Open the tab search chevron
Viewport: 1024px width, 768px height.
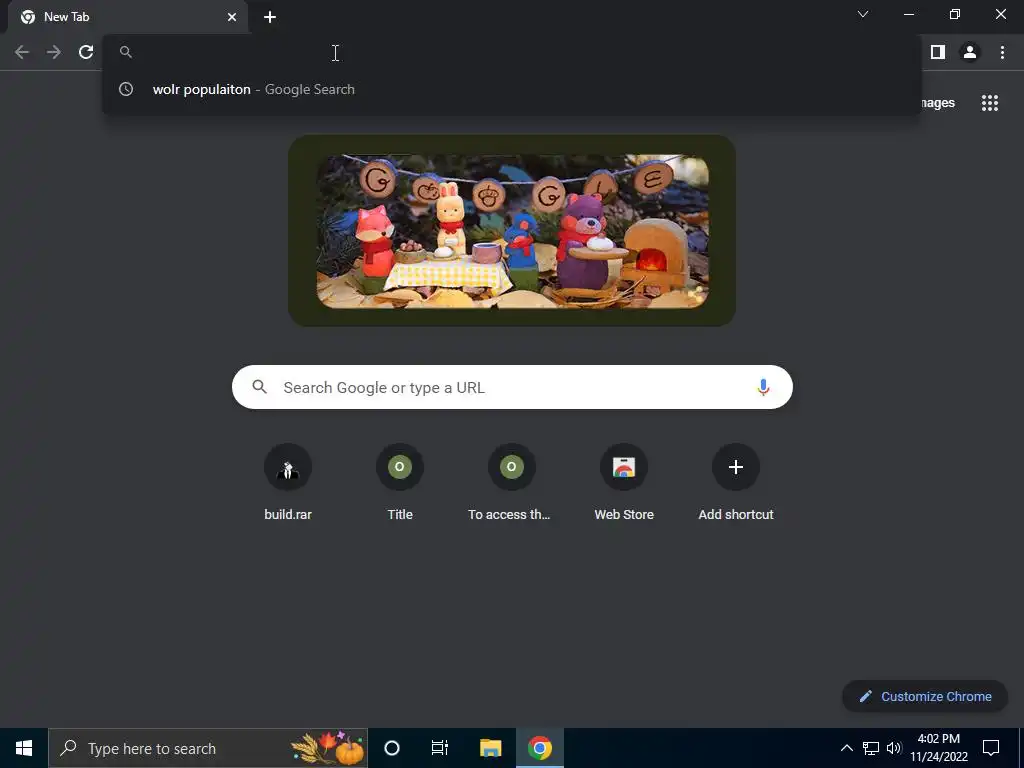point(863,14)
